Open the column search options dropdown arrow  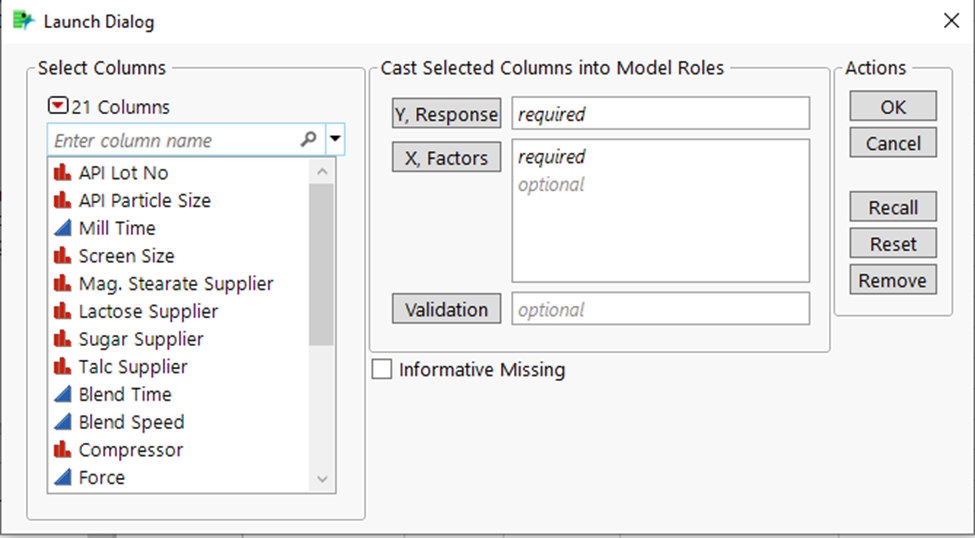[335, 140]
